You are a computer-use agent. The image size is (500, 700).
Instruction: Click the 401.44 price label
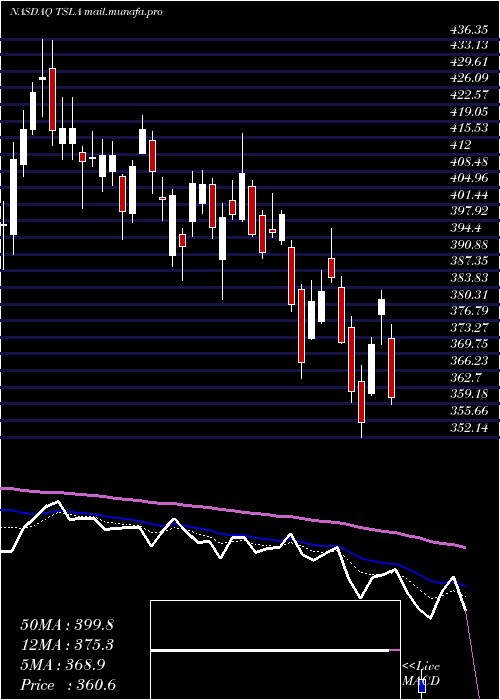click(469, 195)
